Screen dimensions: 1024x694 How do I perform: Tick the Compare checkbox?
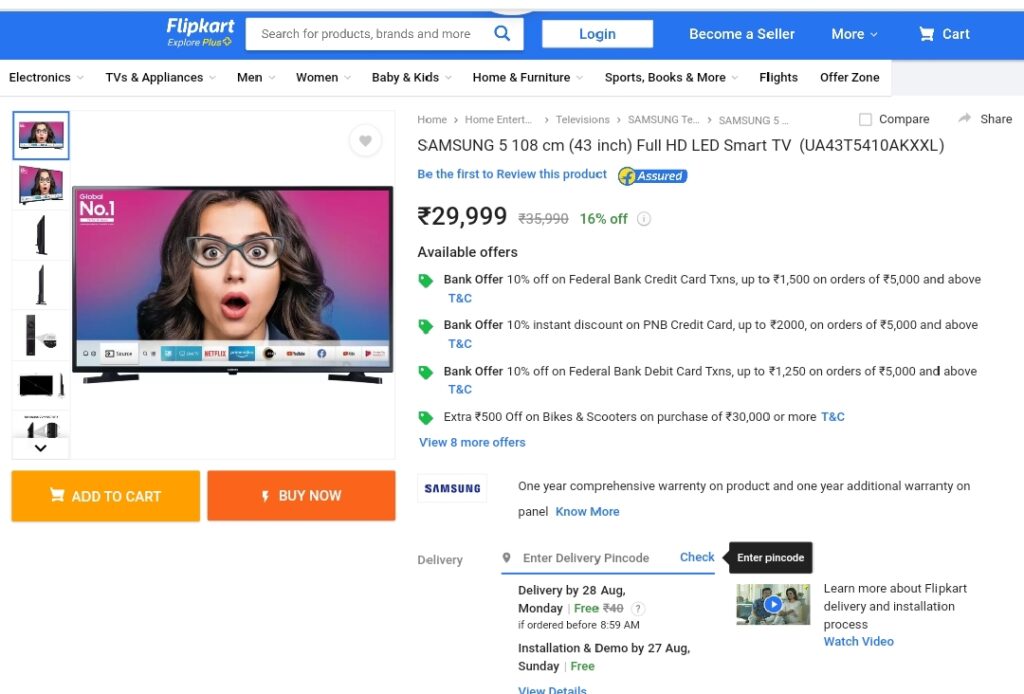click(865, 119)
